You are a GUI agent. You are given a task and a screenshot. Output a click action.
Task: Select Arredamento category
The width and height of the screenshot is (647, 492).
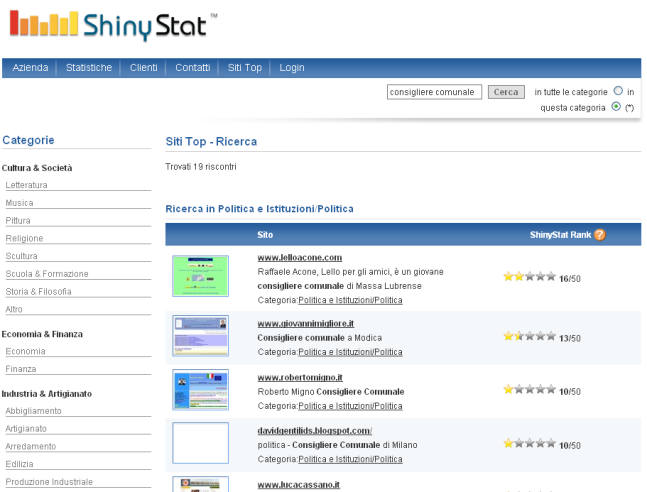pos(31,446)
